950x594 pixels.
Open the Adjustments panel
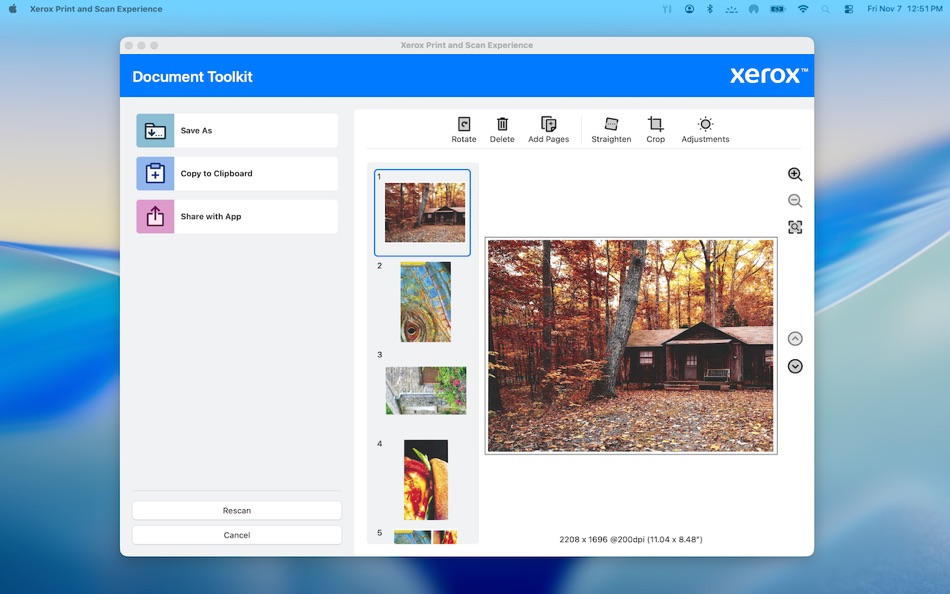pos(705,127)
